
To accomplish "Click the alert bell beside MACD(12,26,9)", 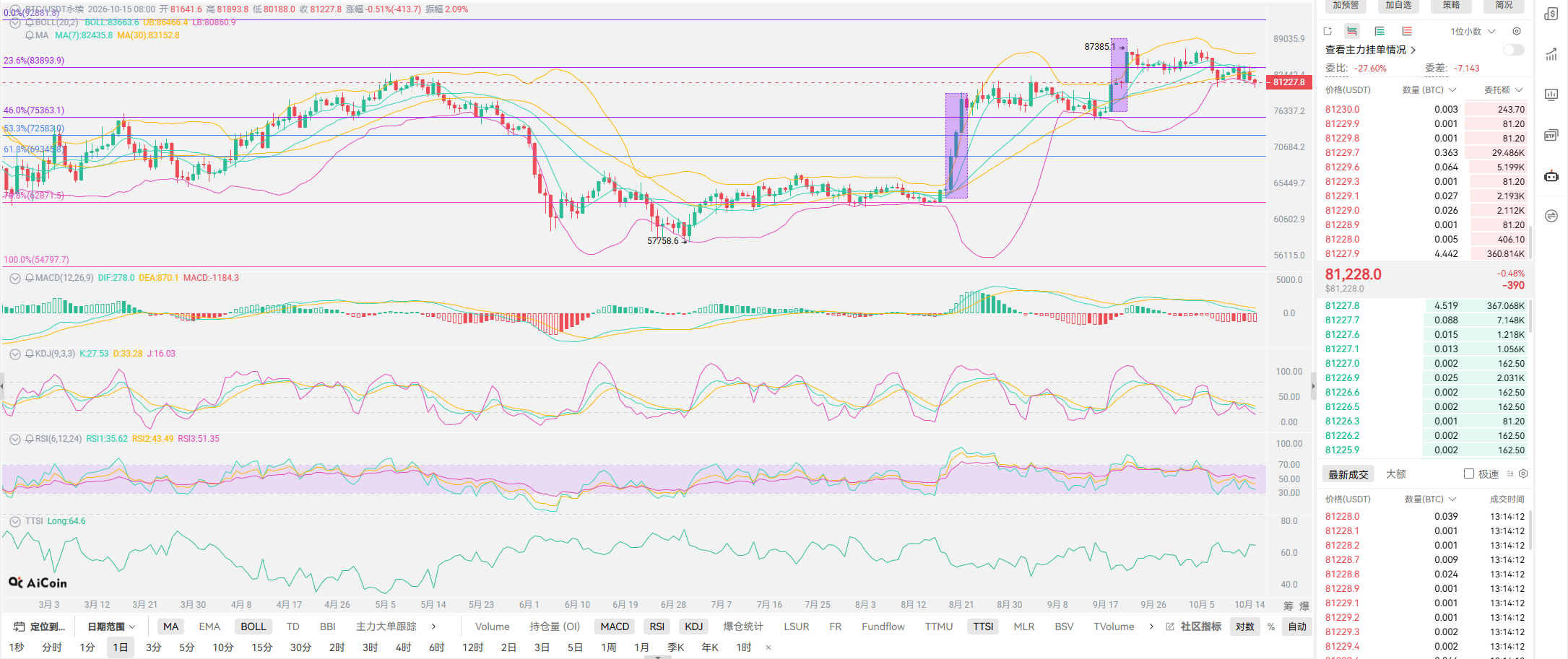I will [30, 278].
